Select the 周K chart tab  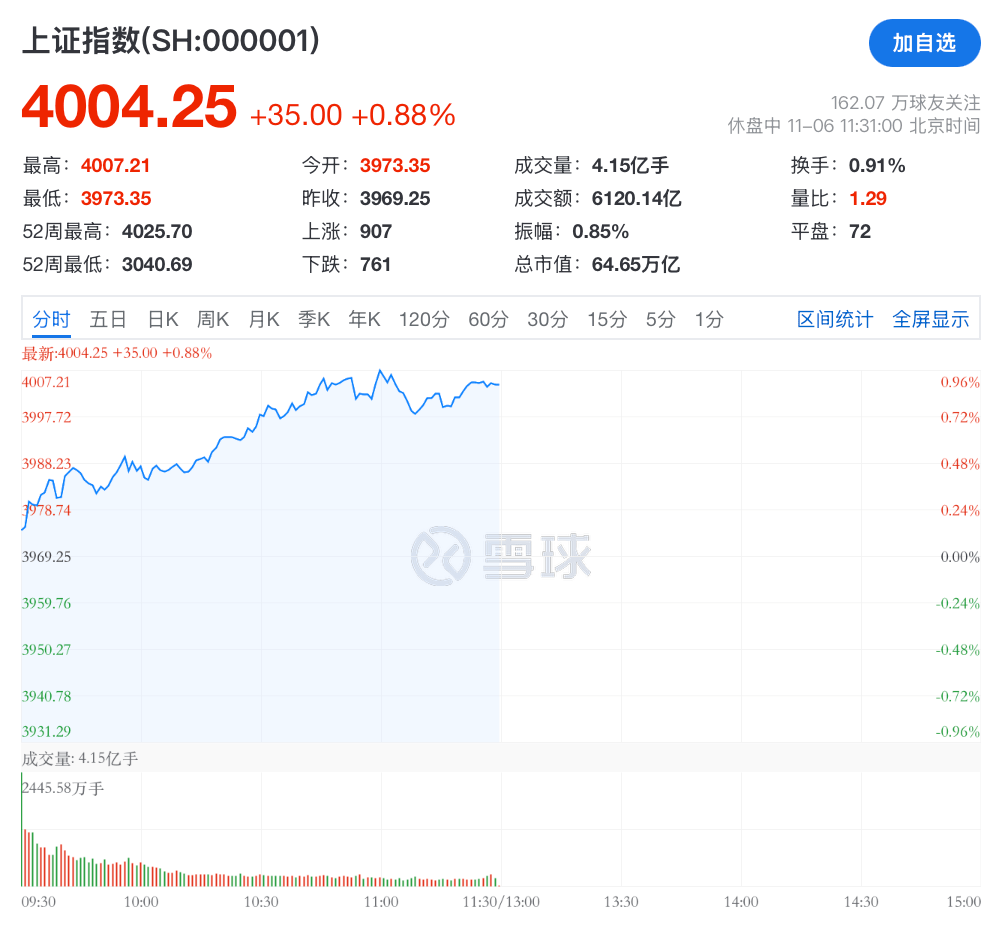click(x=214, y=319)
